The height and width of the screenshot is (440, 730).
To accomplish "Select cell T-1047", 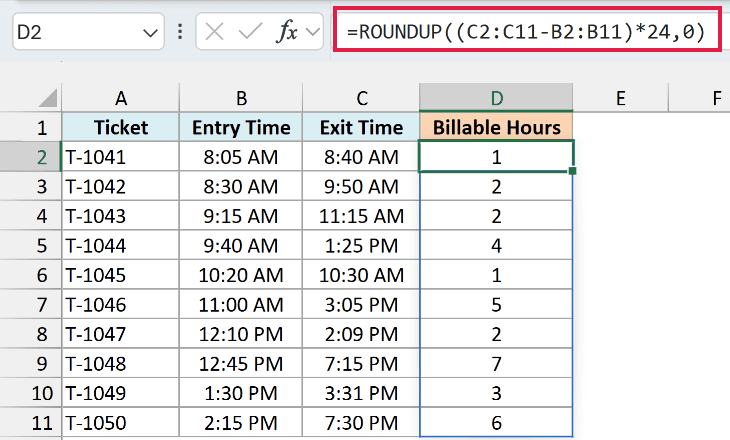I will point(121,334).
